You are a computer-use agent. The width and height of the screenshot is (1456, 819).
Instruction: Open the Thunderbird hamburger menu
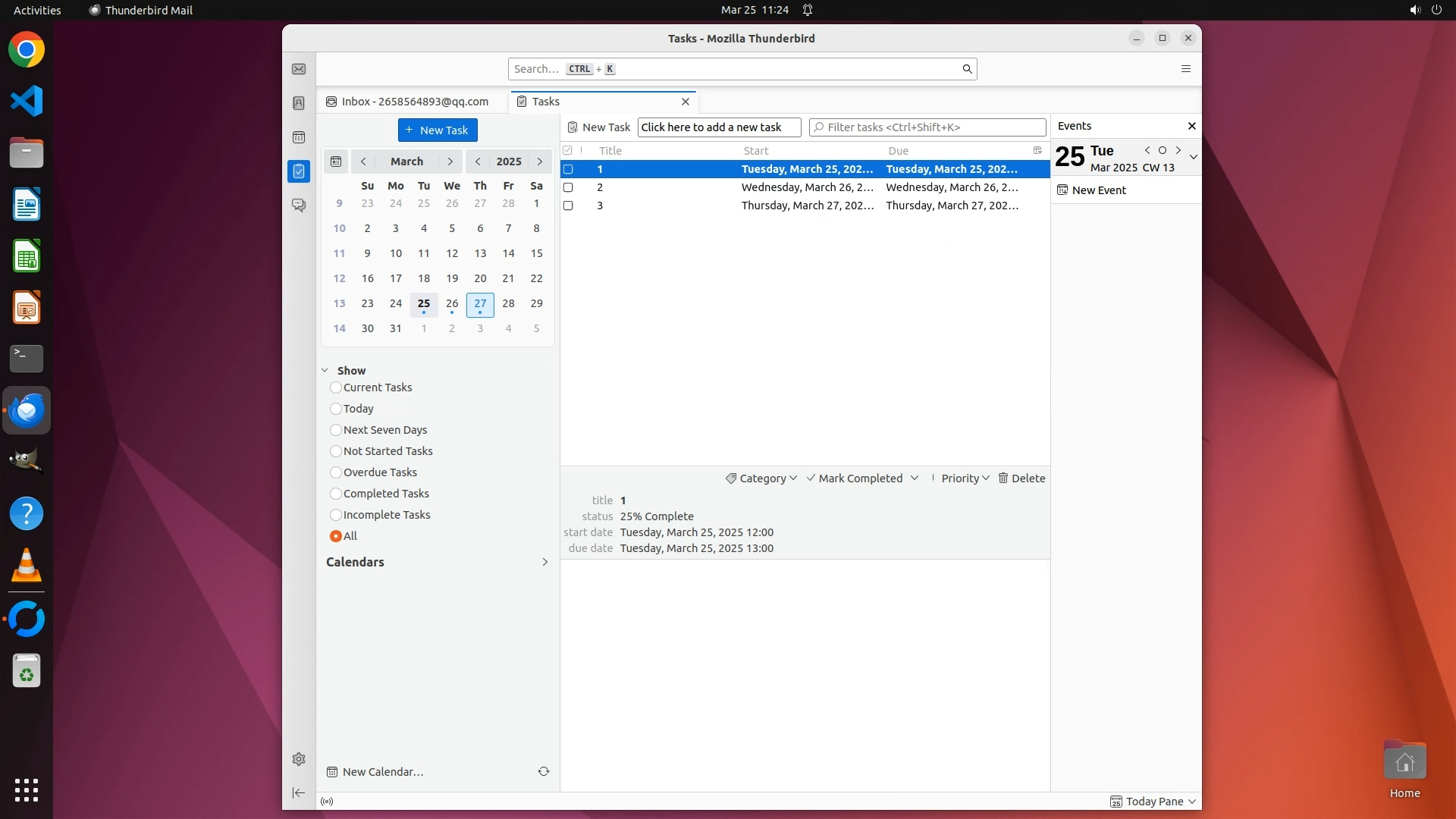1186,69
